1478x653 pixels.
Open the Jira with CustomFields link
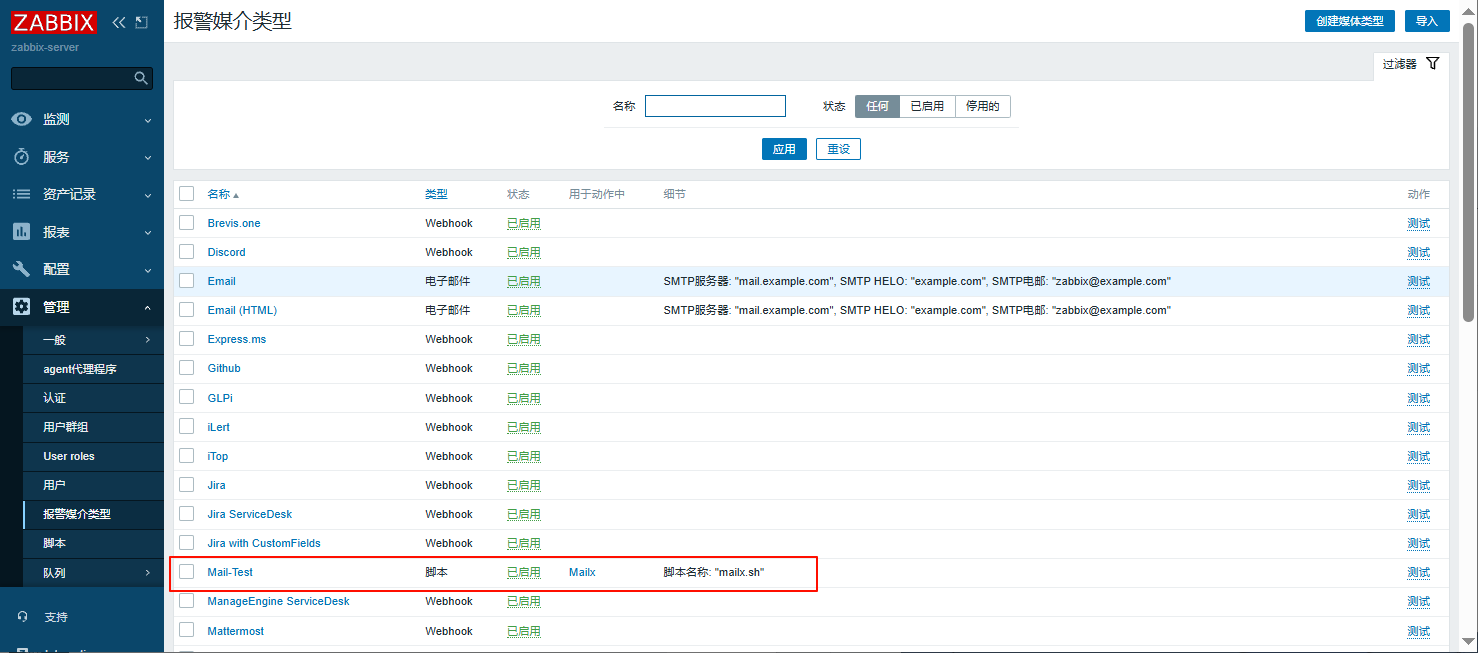click(x=264, y=543)
